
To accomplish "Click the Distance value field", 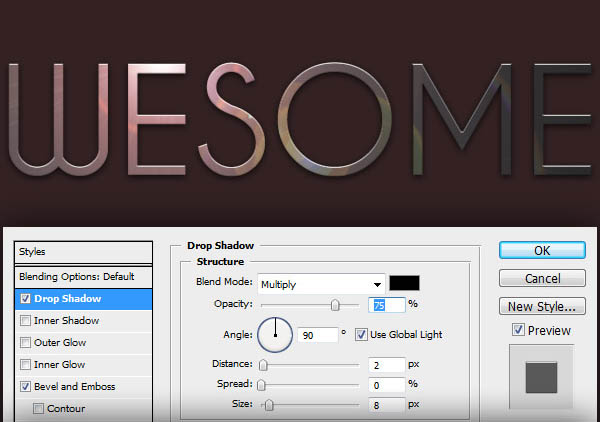I will pyautogui.click(x=386, y=365).
